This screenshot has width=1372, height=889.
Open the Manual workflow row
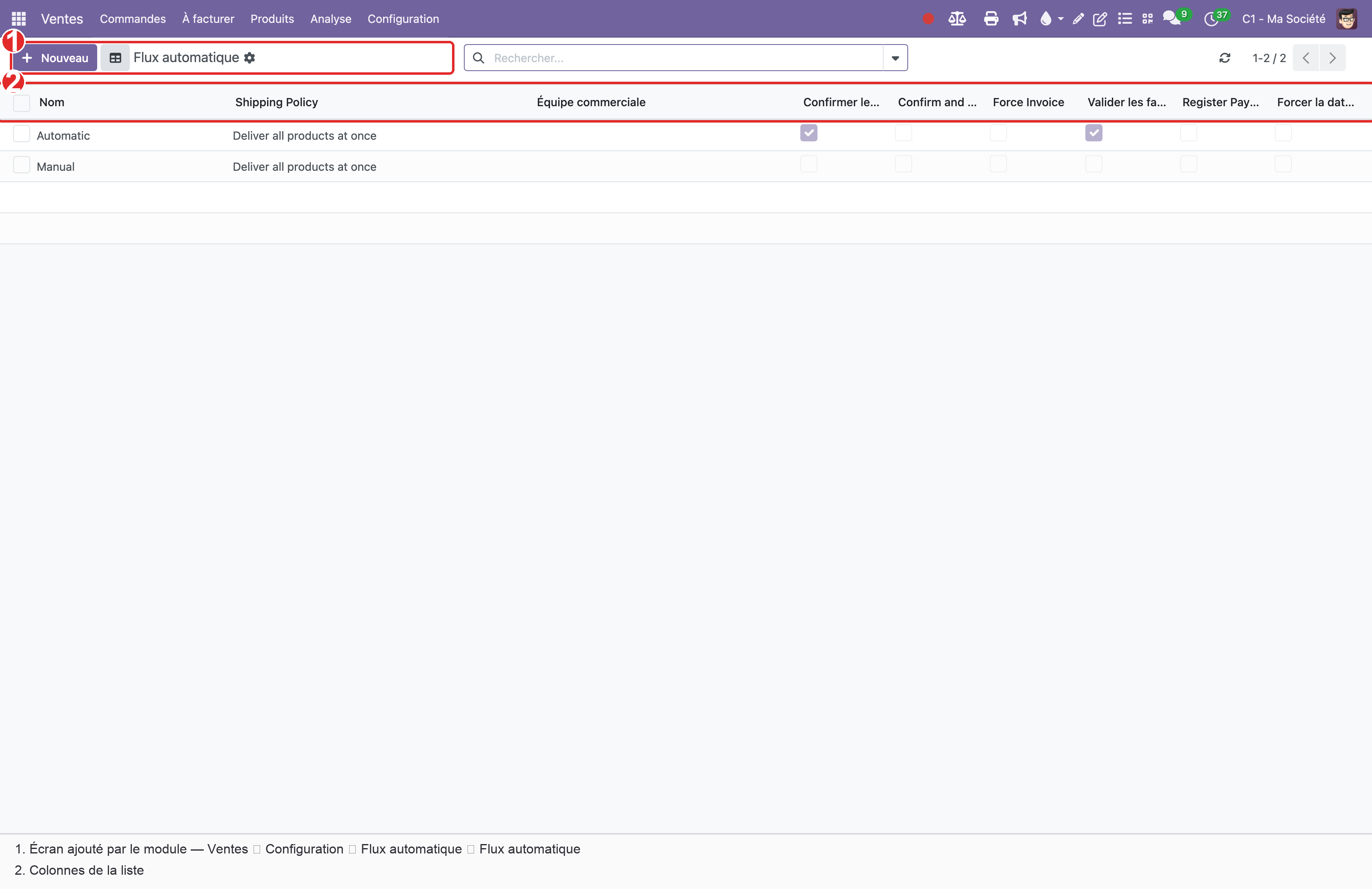tap(686, 167)
